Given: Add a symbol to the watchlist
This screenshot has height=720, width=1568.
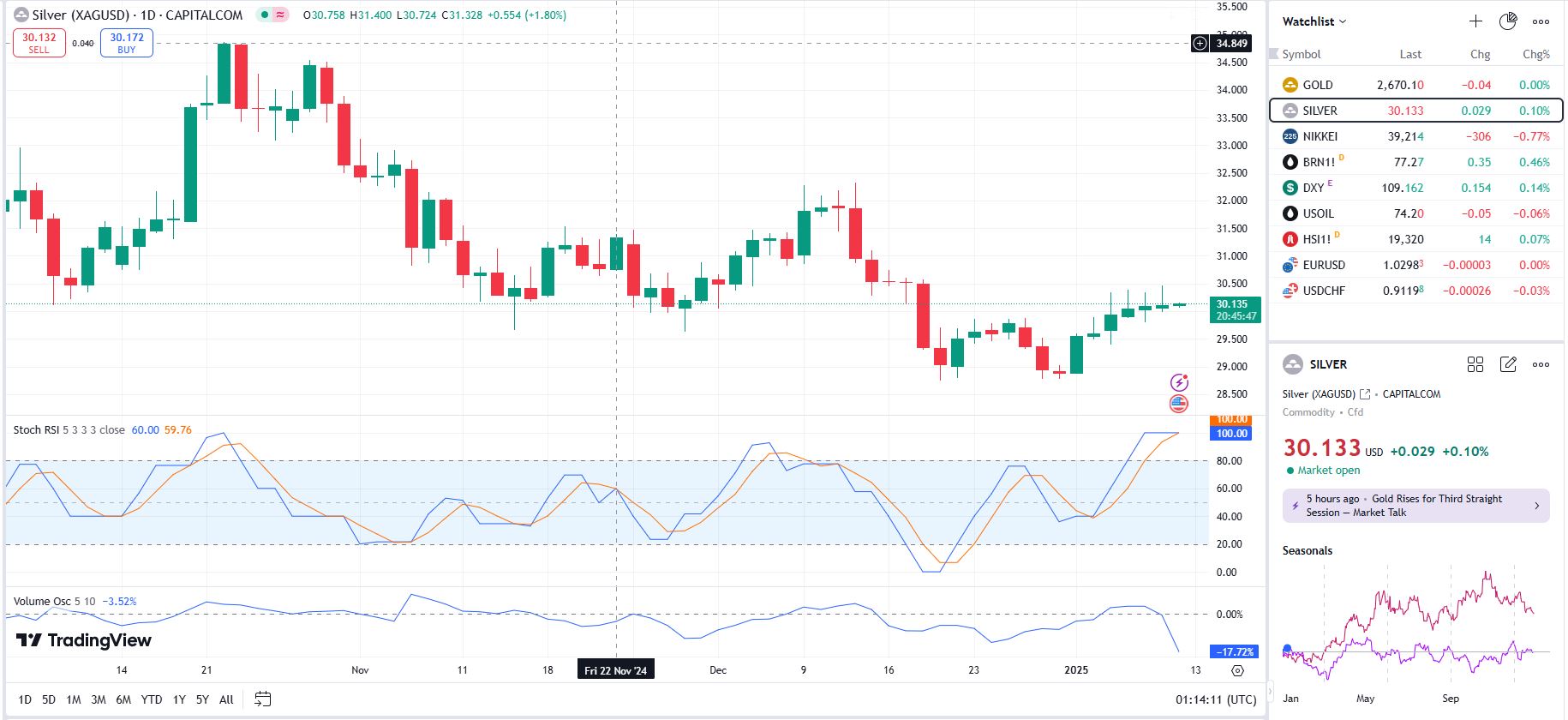Looking at the screenshot, I should tap(1475, 21).
